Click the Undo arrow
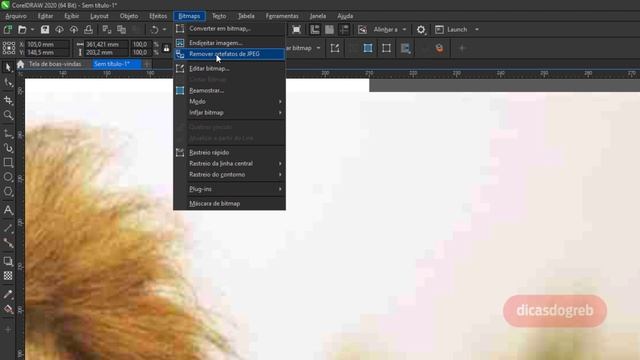Image resolution: width=640 pixels, height=360 pixels. point(154,29)
